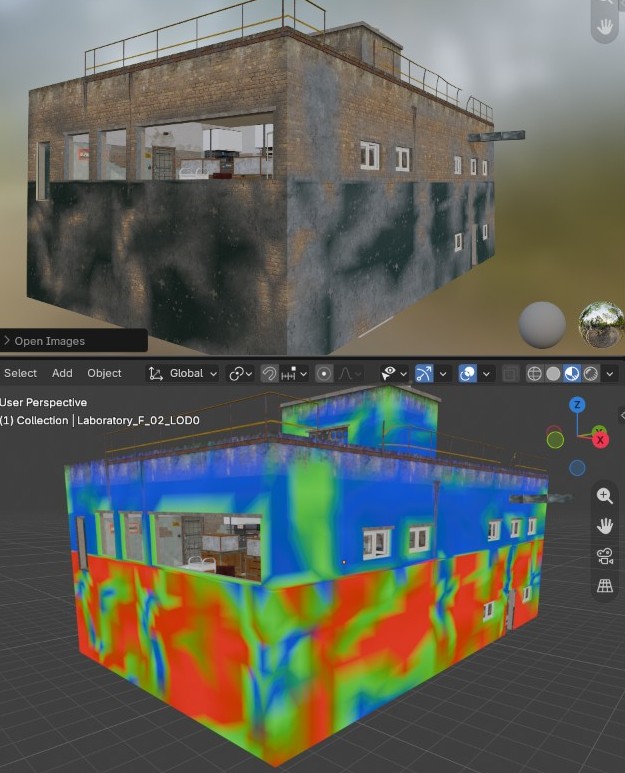625x773 pixels.
Task: Click the grey sphere material preview
Action: click(x=542, y=325)
